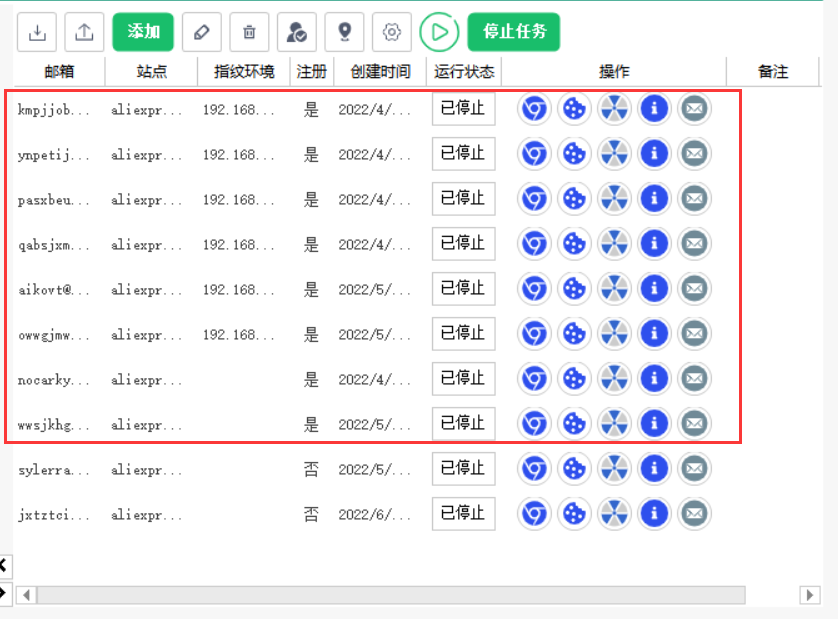This screenshot has height=619, width=838.
Task: Select the ynpetij... email cell
Action: [53, 155]
